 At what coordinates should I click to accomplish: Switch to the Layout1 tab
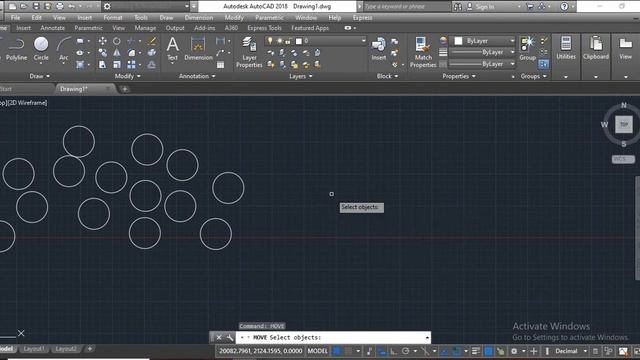point(33,349)
